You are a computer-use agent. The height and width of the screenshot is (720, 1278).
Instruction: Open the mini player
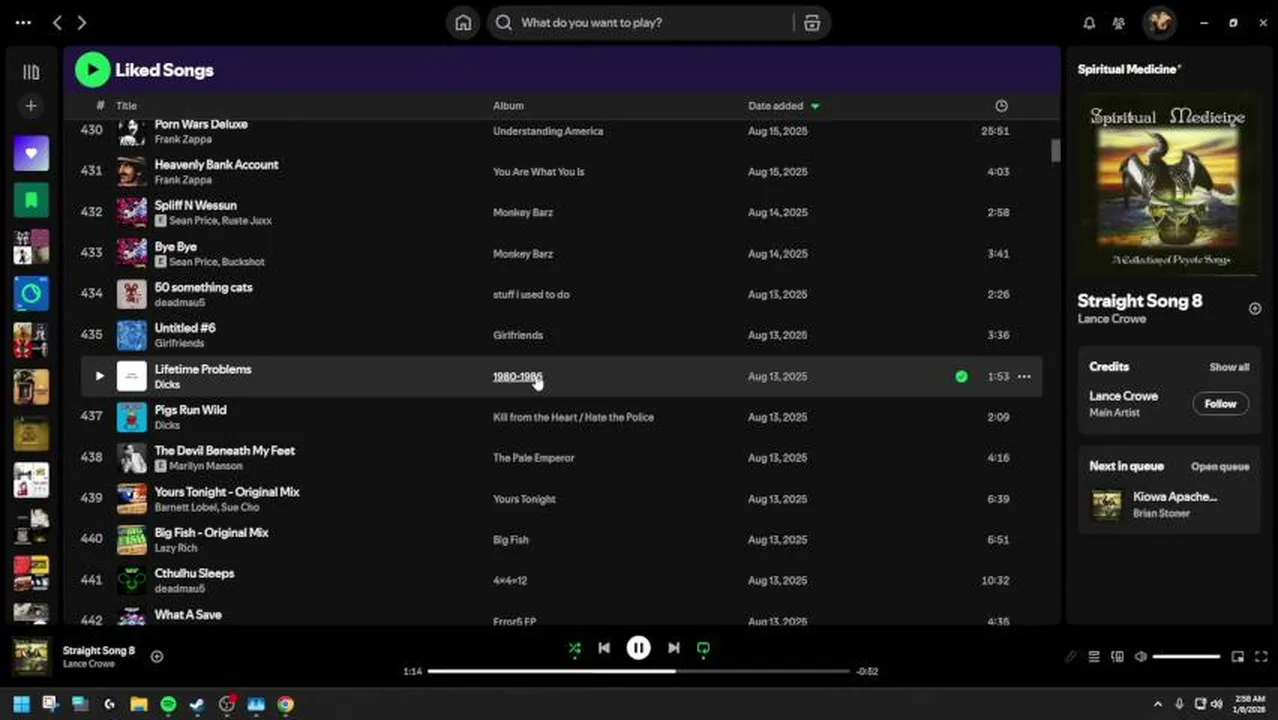pyautogui.click(x=1237, y=657)
